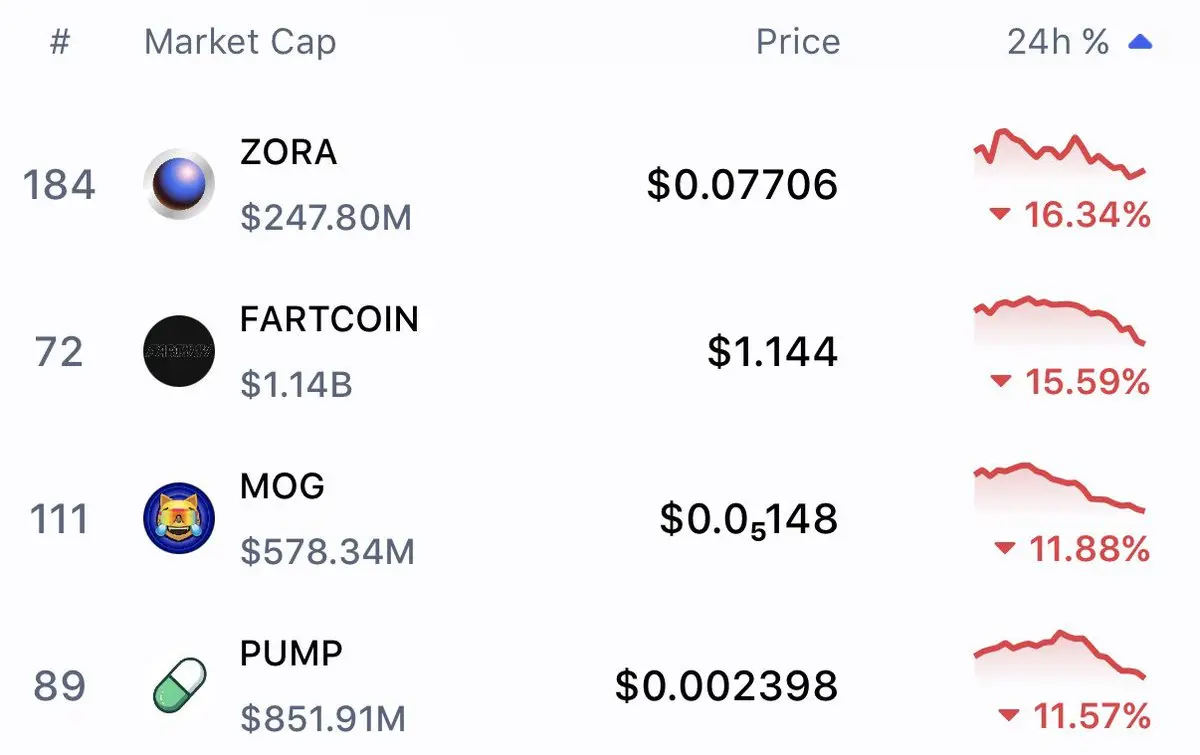The height and width of the screenshot is (755, 1200).
Task: Open the green PUMP pill icon
Action: (x=179, y=686)
